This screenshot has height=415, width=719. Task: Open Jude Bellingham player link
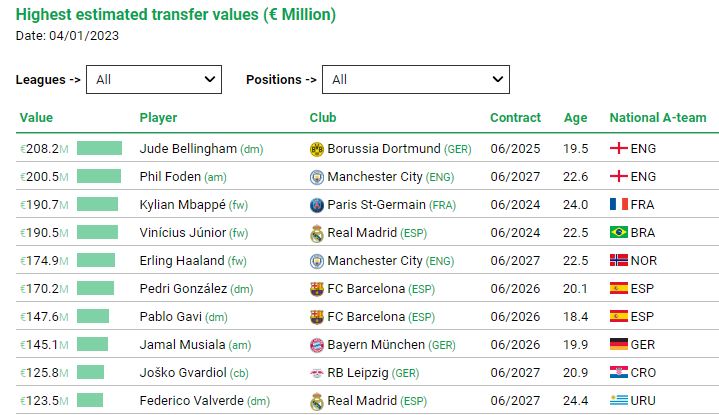click(x=188, y=149)
